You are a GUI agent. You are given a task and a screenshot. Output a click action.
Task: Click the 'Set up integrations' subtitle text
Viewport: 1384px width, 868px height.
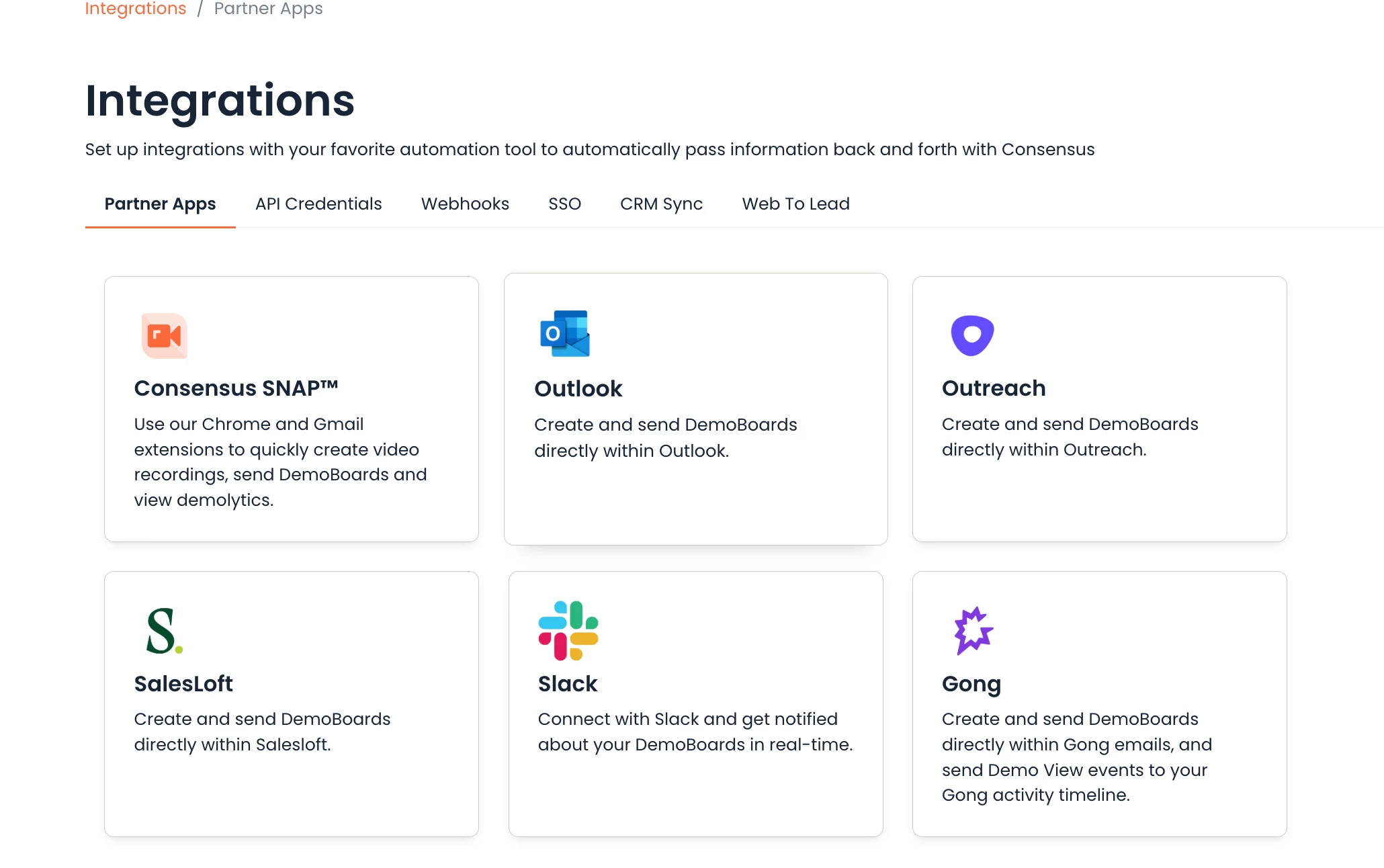[x=589, y=149]
